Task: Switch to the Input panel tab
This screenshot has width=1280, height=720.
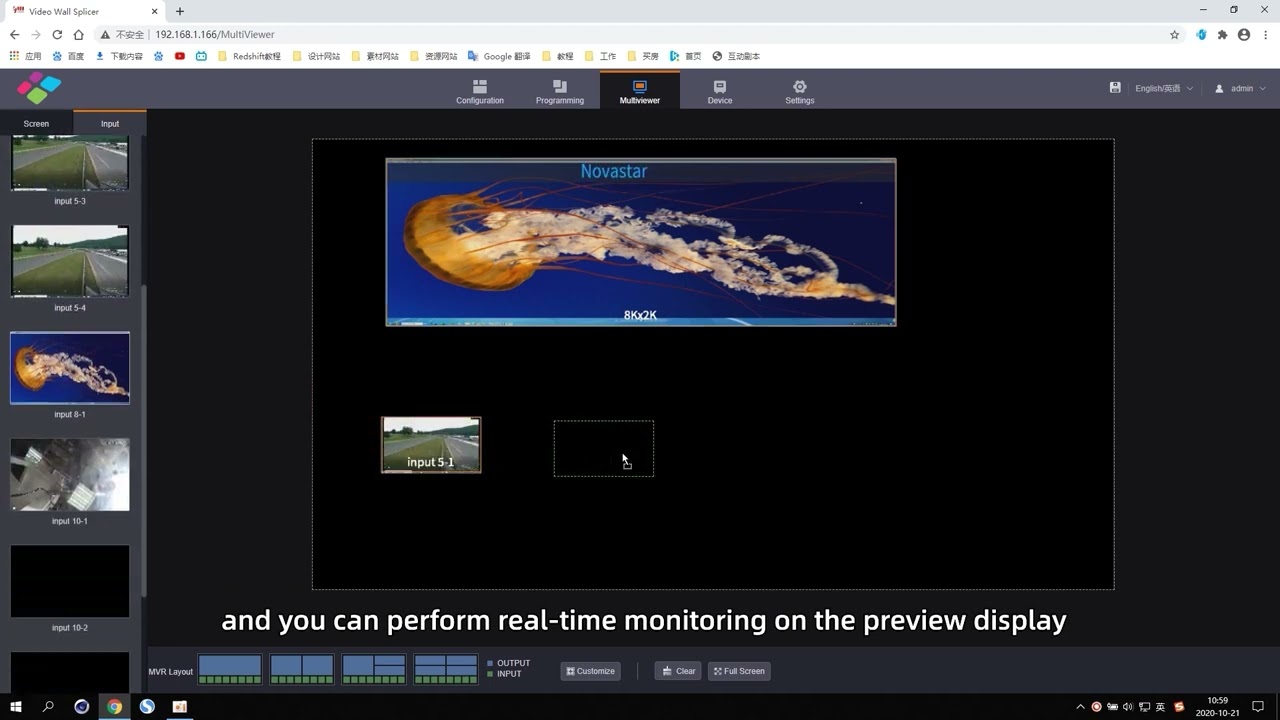Action: coord(110,123)
